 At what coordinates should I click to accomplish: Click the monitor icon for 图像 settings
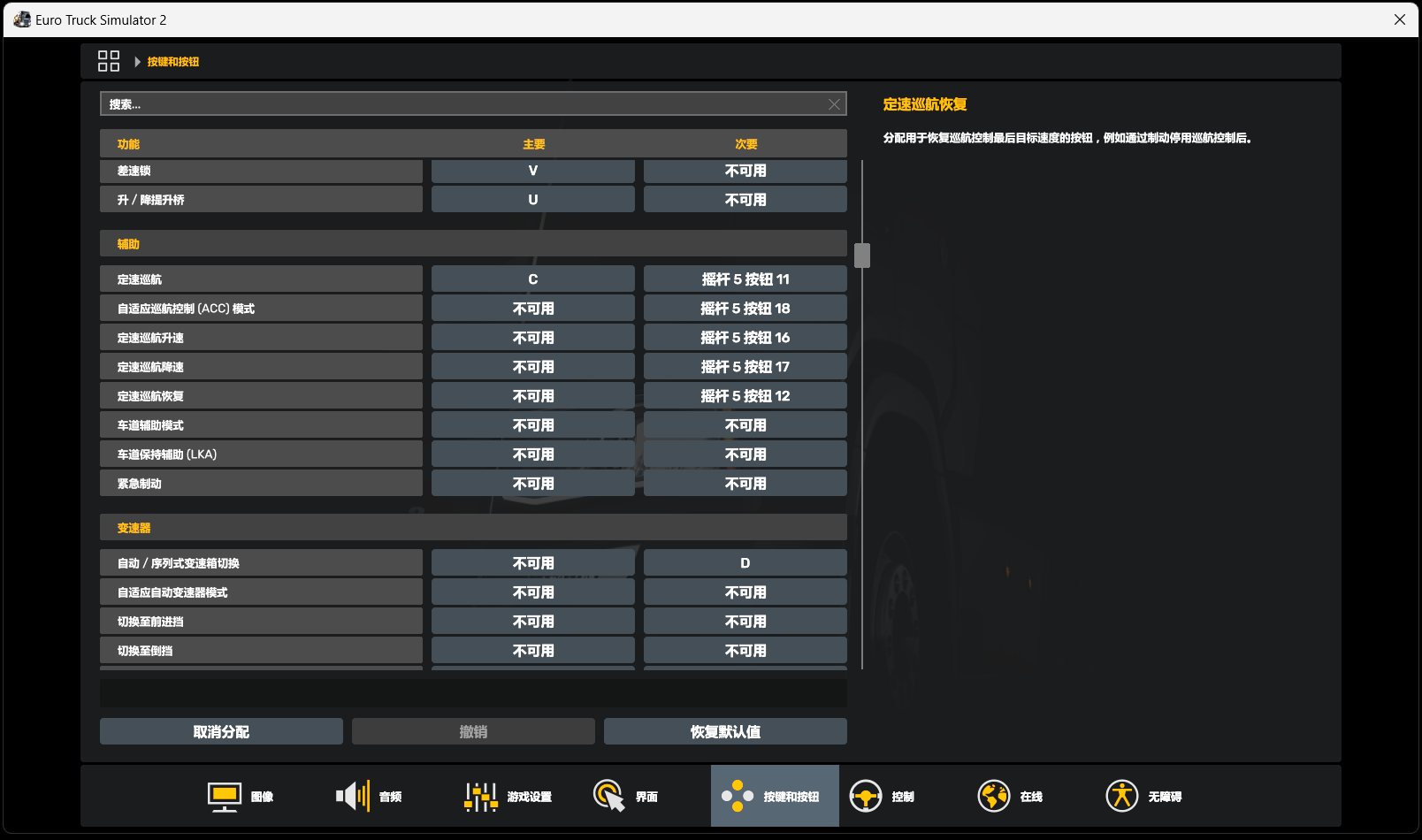point(225,797)
